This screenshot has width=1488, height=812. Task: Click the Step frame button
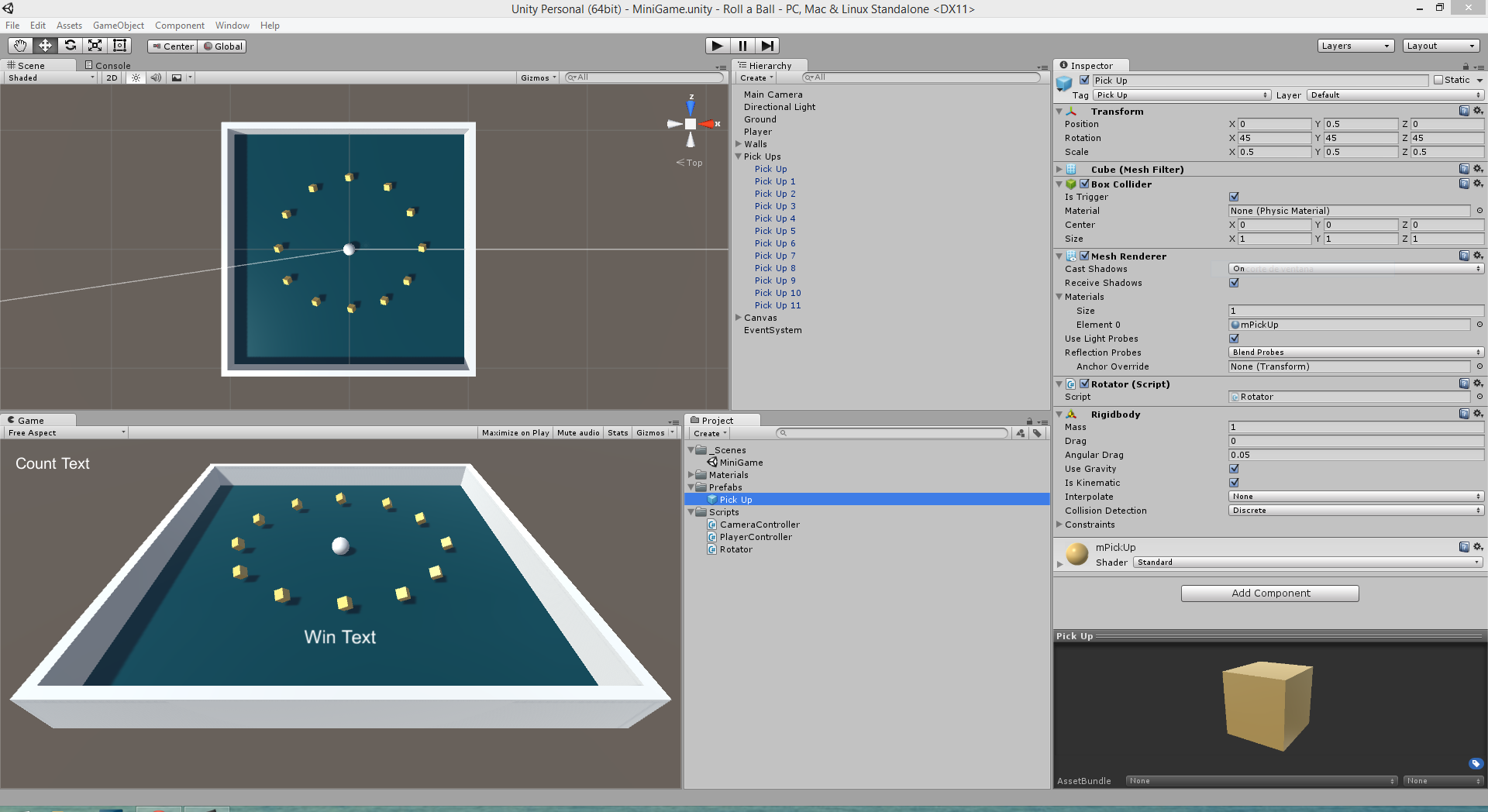(766, 46)
